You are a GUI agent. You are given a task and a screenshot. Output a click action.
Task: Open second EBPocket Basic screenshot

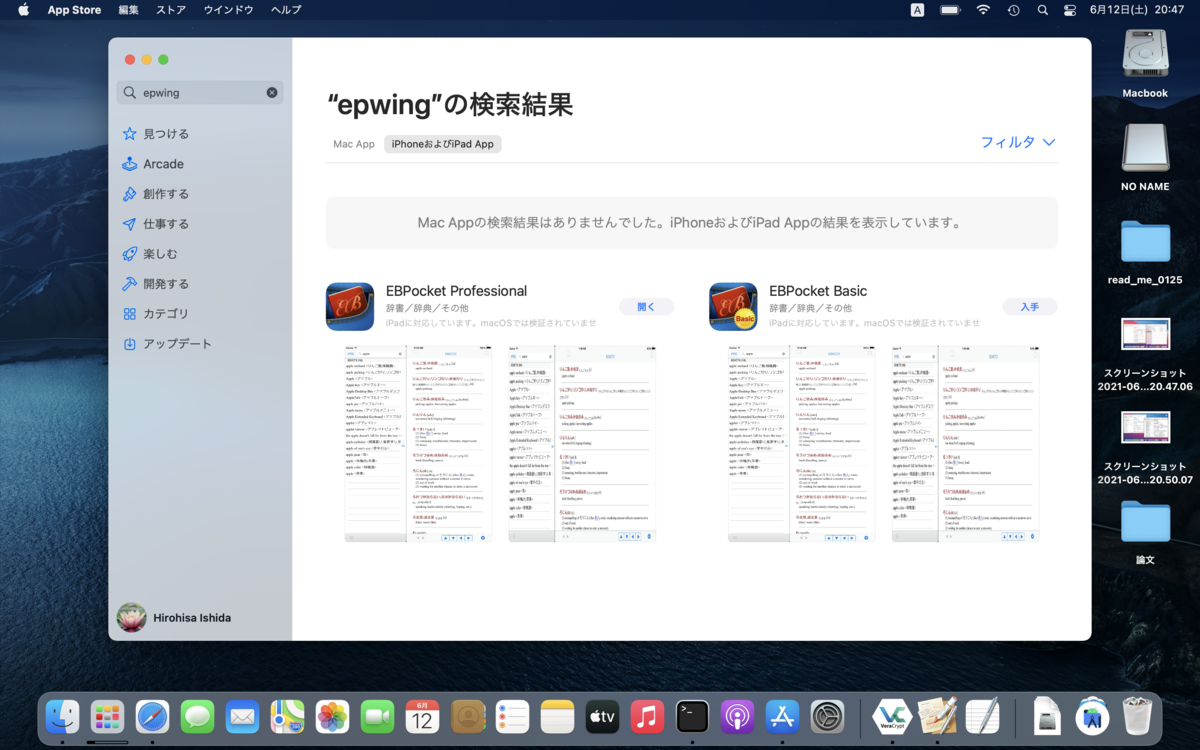pyautogui.click(x=965, y=444)
